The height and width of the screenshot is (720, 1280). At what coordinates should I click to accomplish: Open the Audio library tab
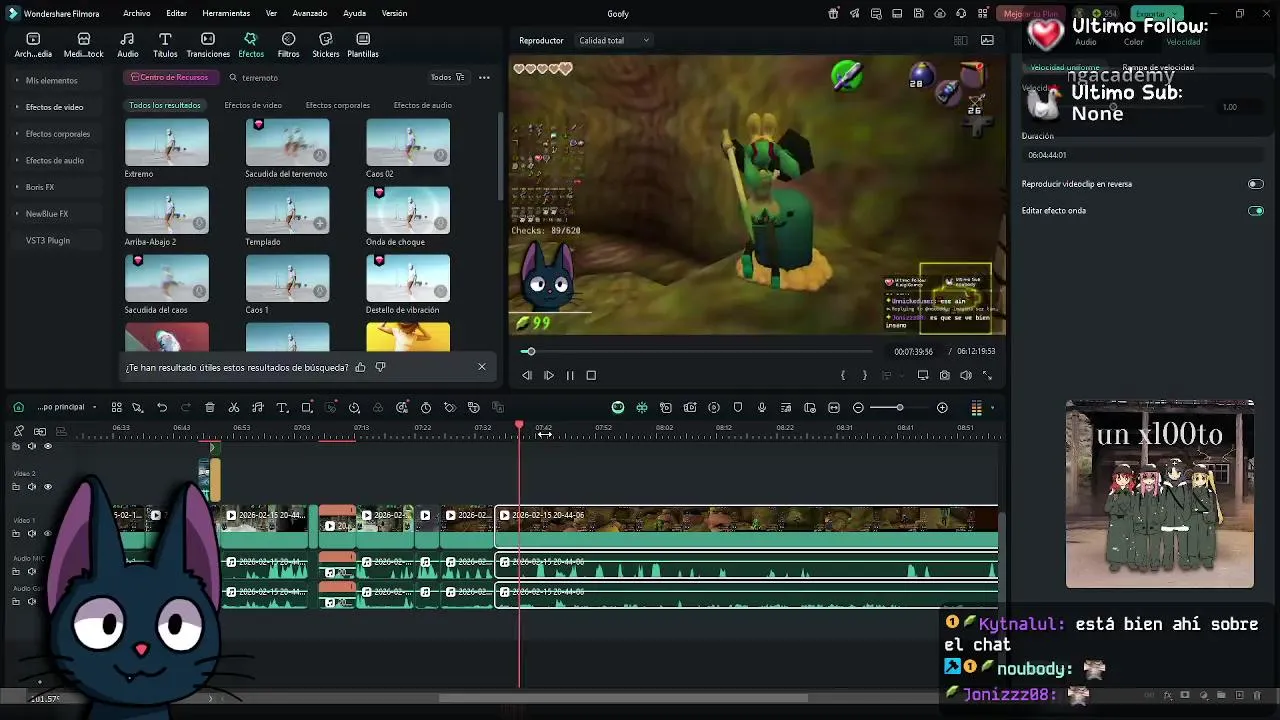click(128, 45)
